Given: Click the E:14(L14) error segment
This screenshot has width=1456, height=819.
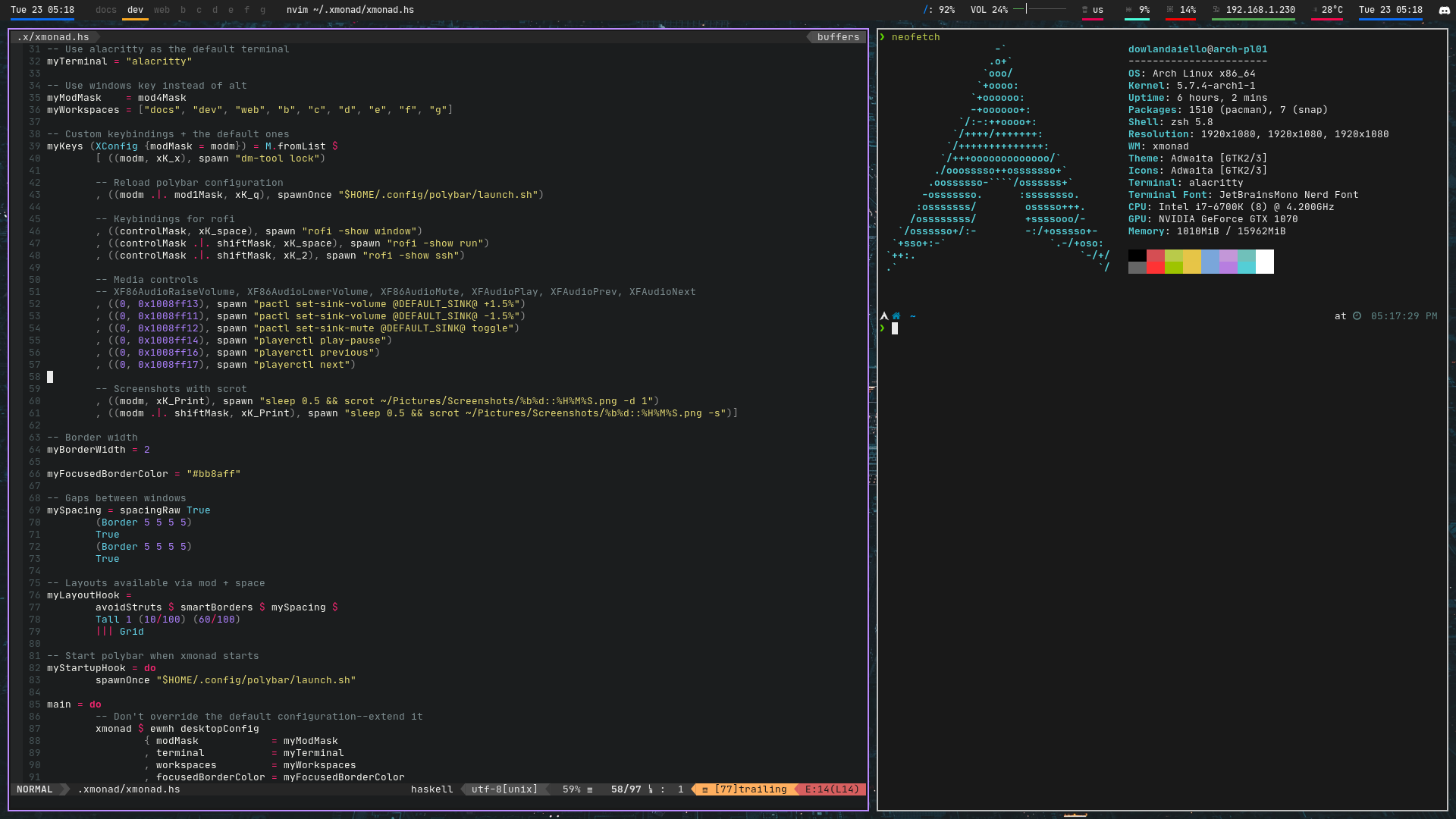Looking at the screenshot, I should pyautogui.click(x=832, y=789).
